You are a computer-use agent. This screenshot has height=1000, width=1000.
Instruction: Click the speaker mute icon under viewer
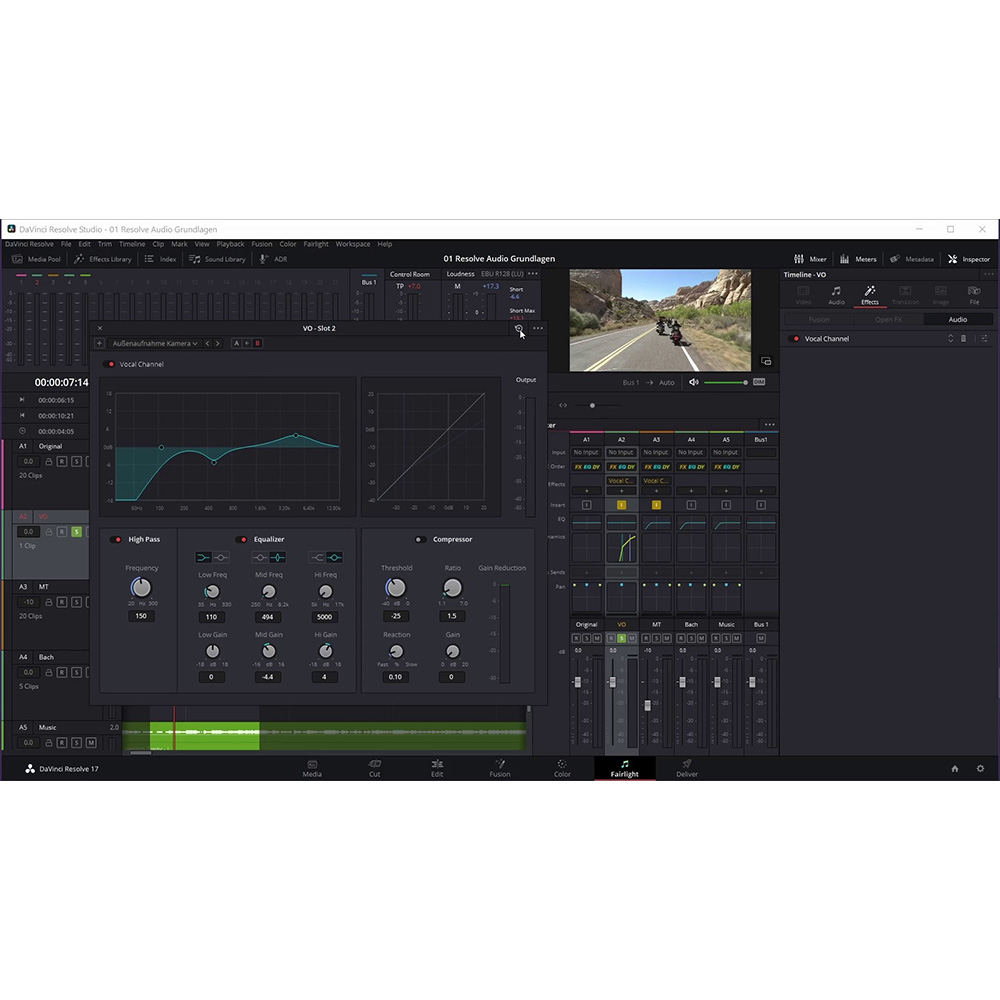pos(694,382)
